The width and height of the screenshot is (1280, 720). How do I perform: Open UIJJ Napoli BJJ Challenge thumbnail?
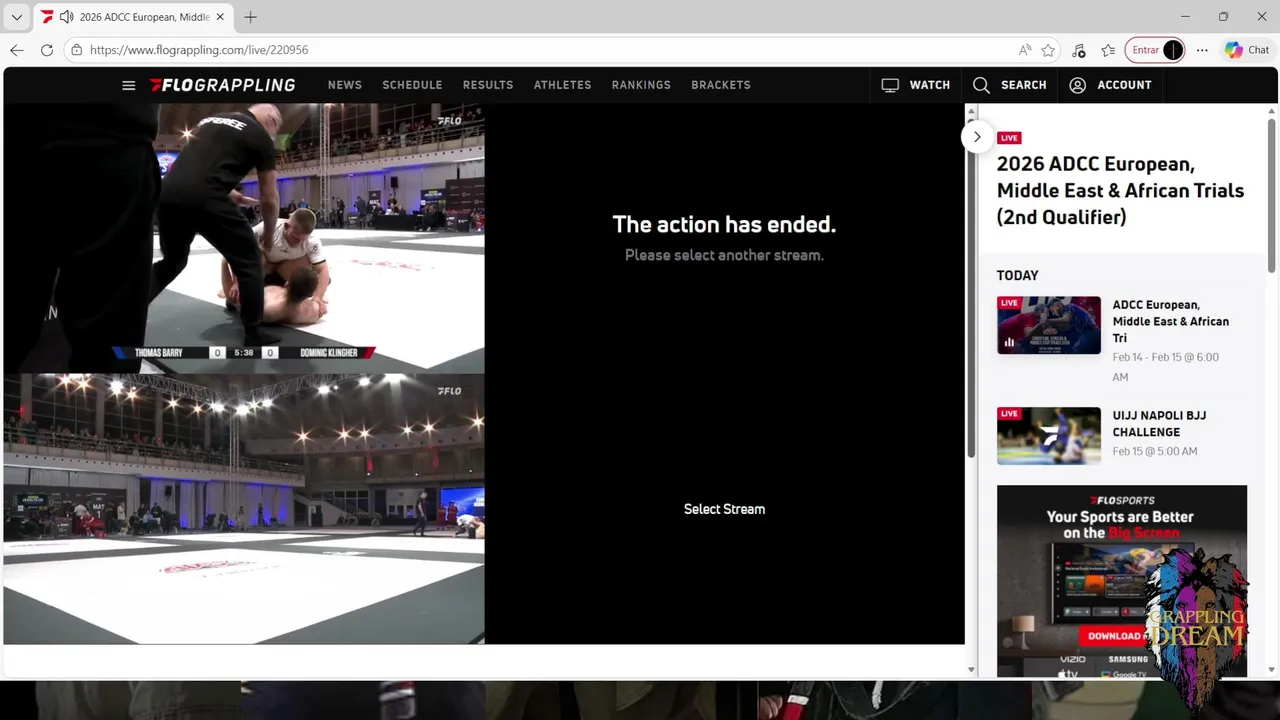click(1049, 436)
